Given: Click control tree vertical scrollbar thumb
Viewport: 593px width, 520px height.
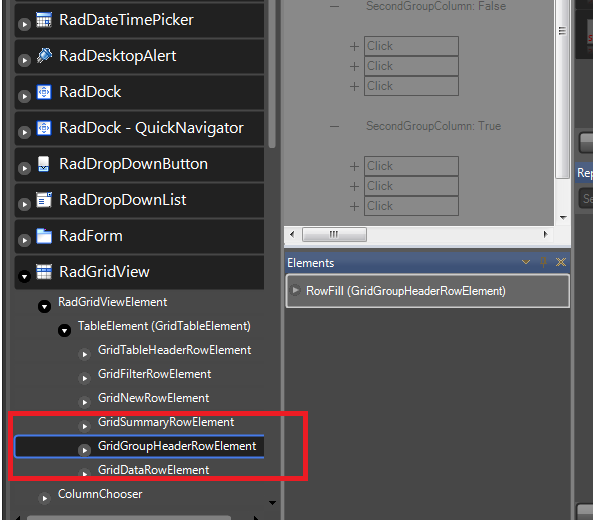Looking at the screenshot, I should pos(272,74).
